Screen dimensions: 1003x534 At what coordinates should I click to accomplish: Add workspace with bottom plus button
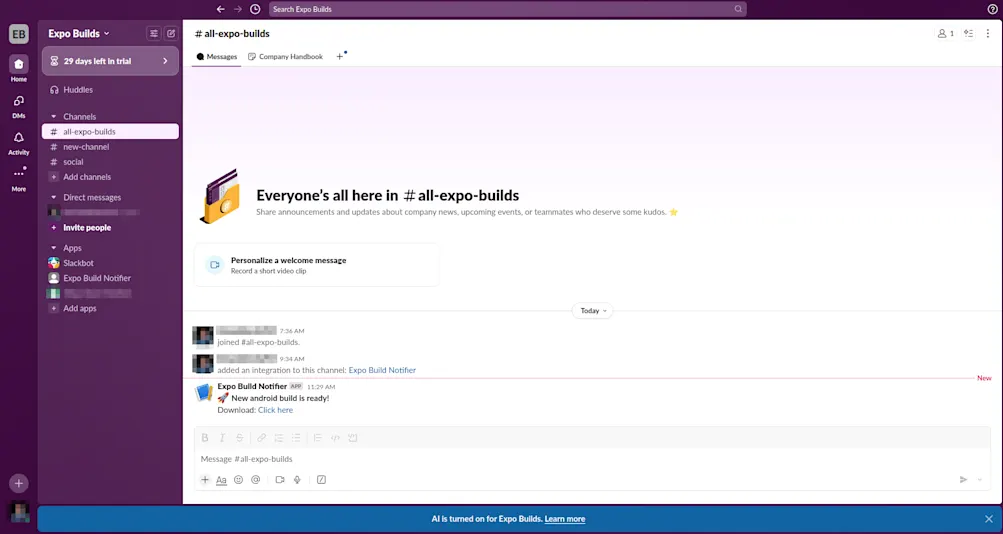[x=19, y=483]
